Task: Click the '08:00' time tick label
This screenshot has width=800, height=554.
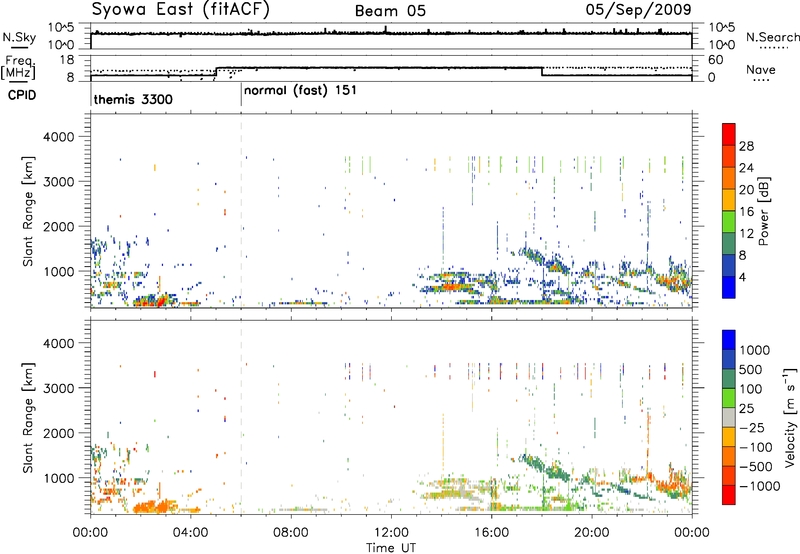Action: coord(291,533)
